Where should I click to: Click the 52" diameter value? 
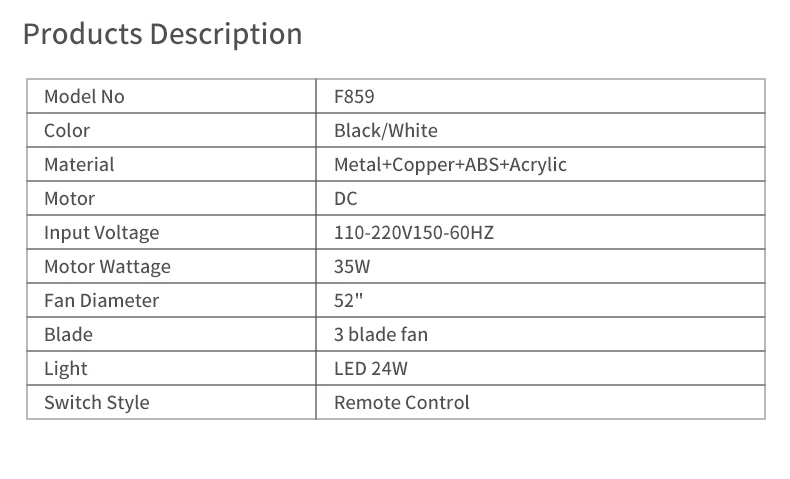348,301
